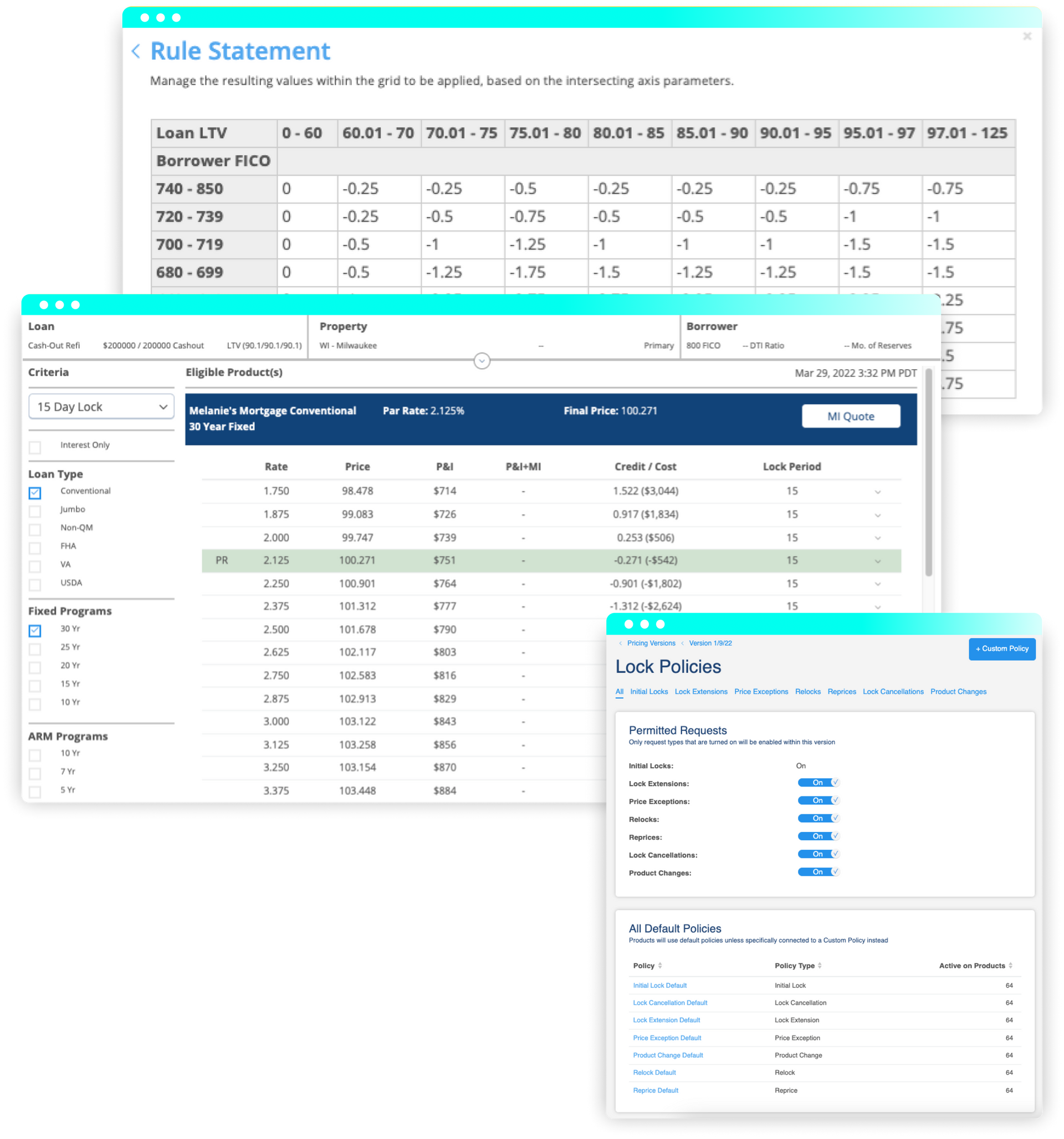Click the back arrow beside Rule Statement

[x=136, y=51]
